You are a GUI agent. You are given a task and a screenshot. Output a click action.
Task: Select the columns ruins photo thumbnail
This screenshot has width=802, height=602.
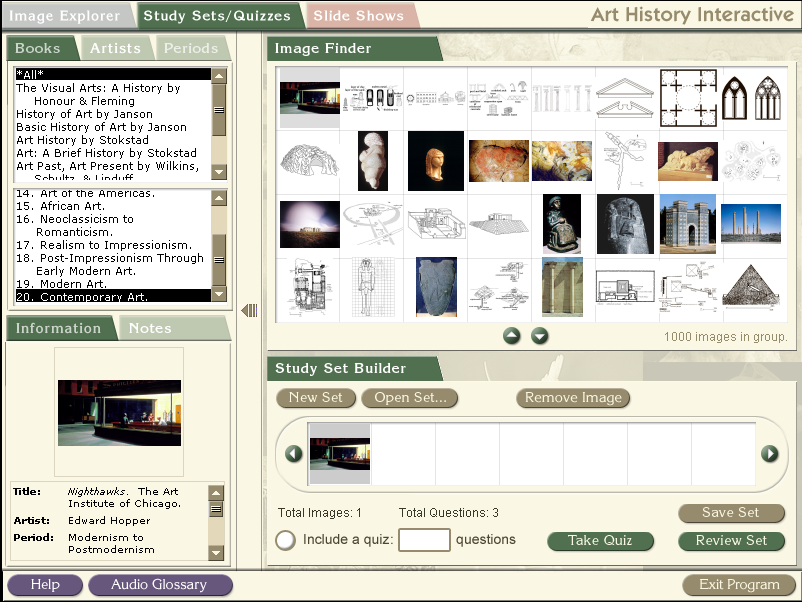(751, 224)
